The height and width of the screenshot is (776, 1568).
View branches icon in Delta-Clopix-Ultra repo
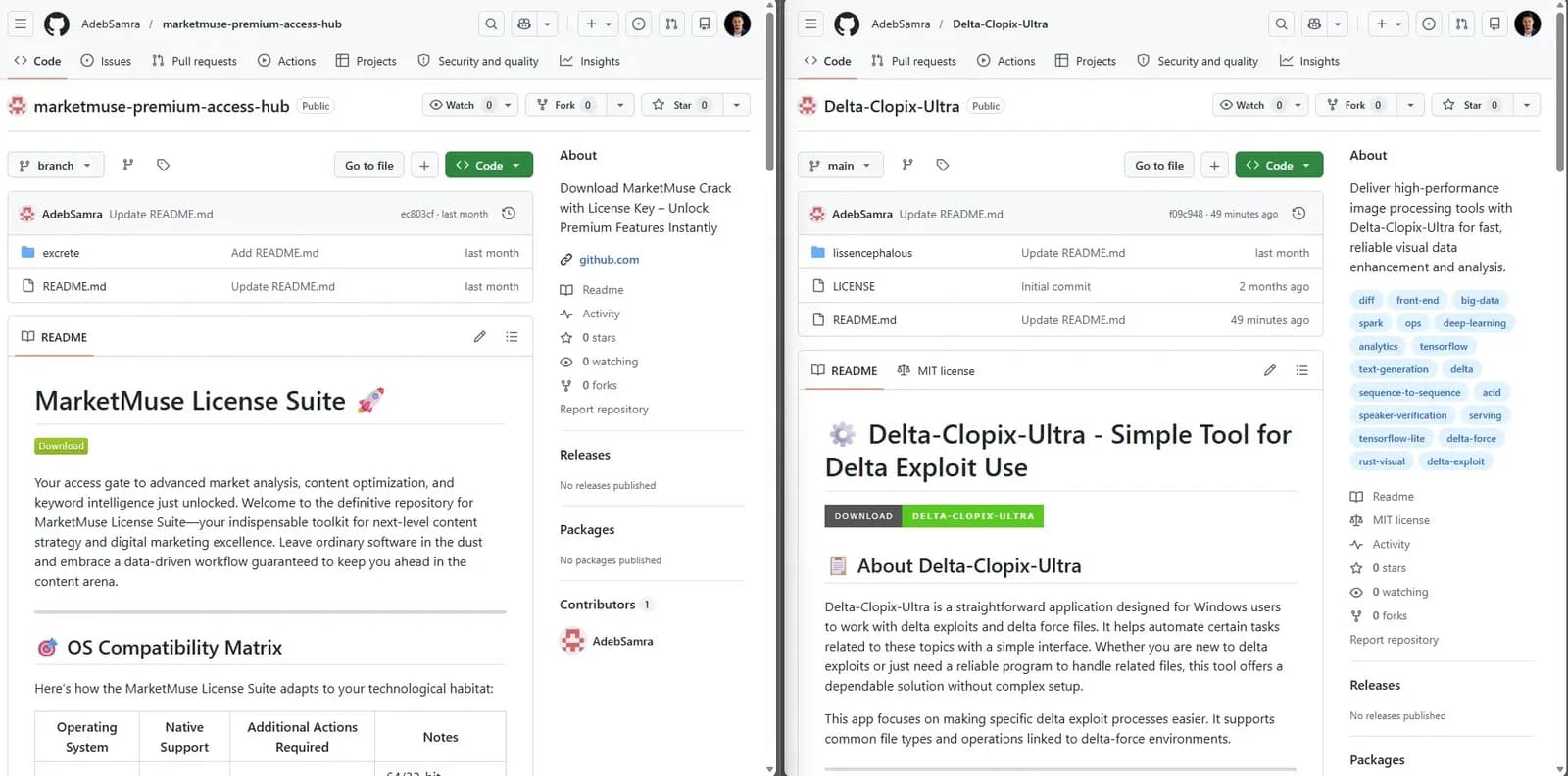tap(907, 165)
